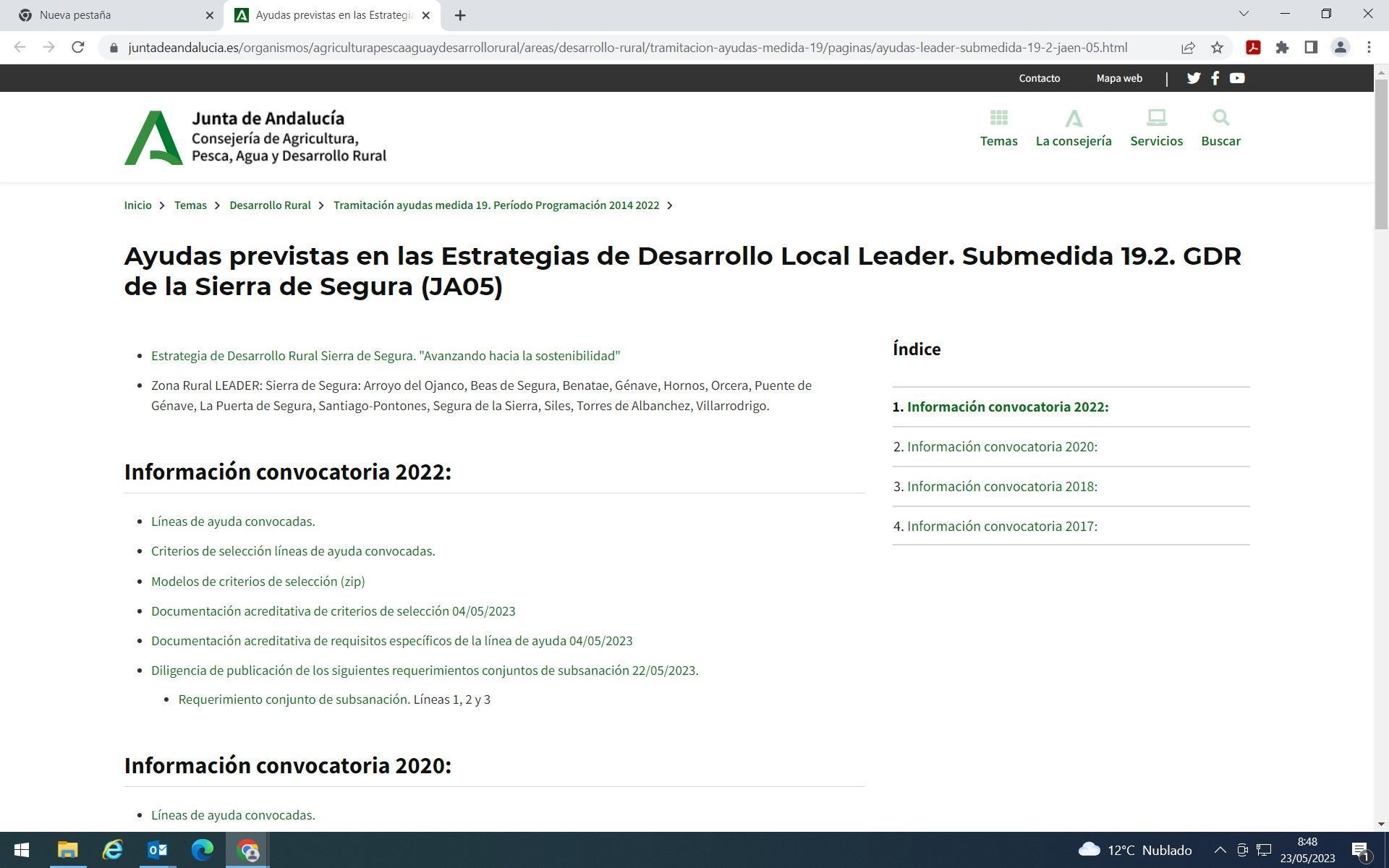Jump to Información convocatoria 2017 in Índice
The height and width of the screenshot is (868, 1389).
pos(1002,526)
